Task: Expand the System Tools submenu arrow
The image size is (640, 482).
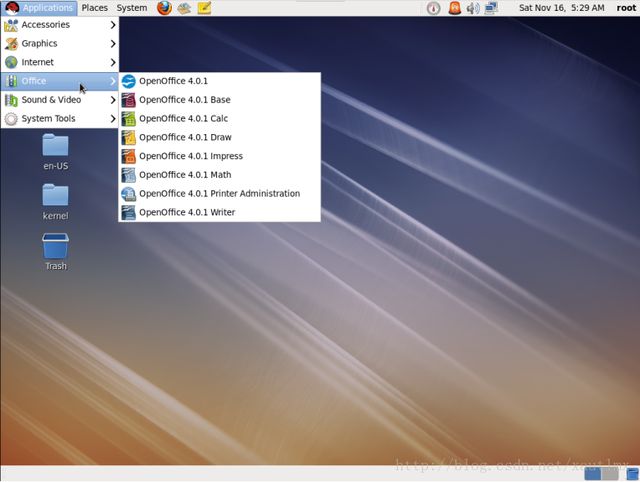Action: coord(113,119)
